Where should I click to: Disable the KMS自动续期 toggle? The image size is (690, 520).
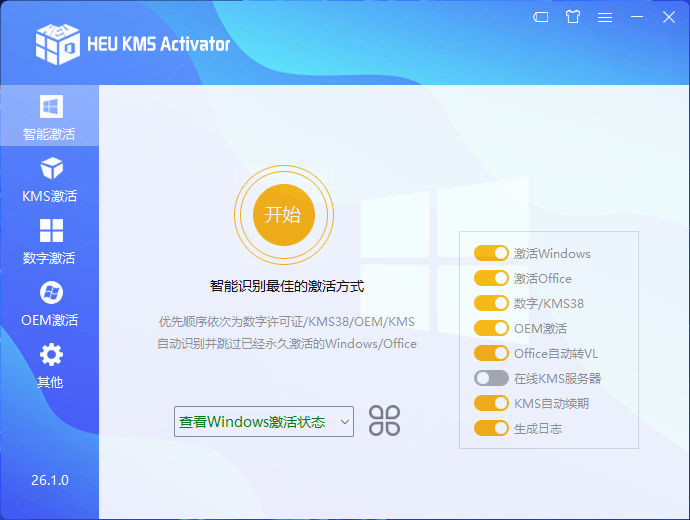(x=491, y=403)
